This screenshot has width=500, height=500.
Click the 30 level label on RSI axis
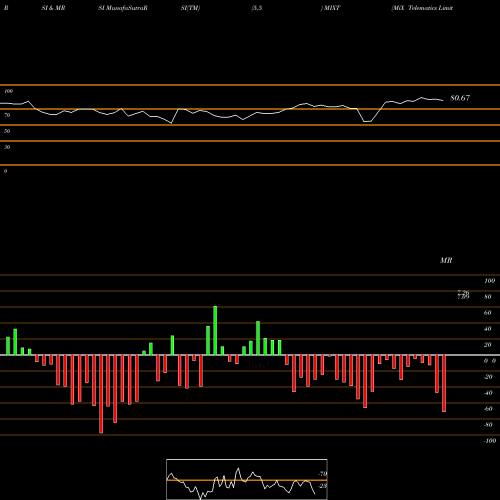click(x=7, y=147)
